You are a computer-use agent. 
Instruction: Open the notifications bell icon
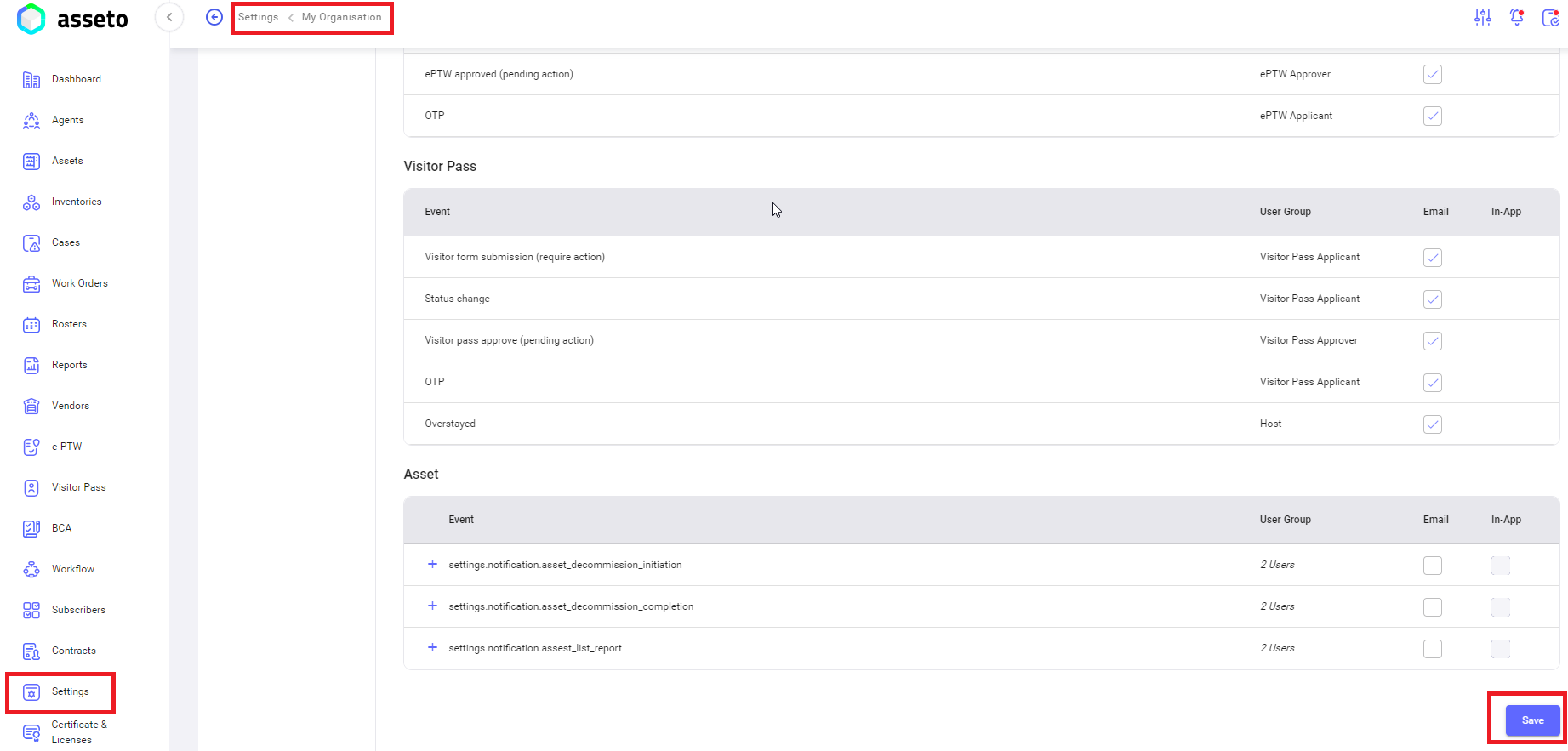click(x=1517, y=17)
